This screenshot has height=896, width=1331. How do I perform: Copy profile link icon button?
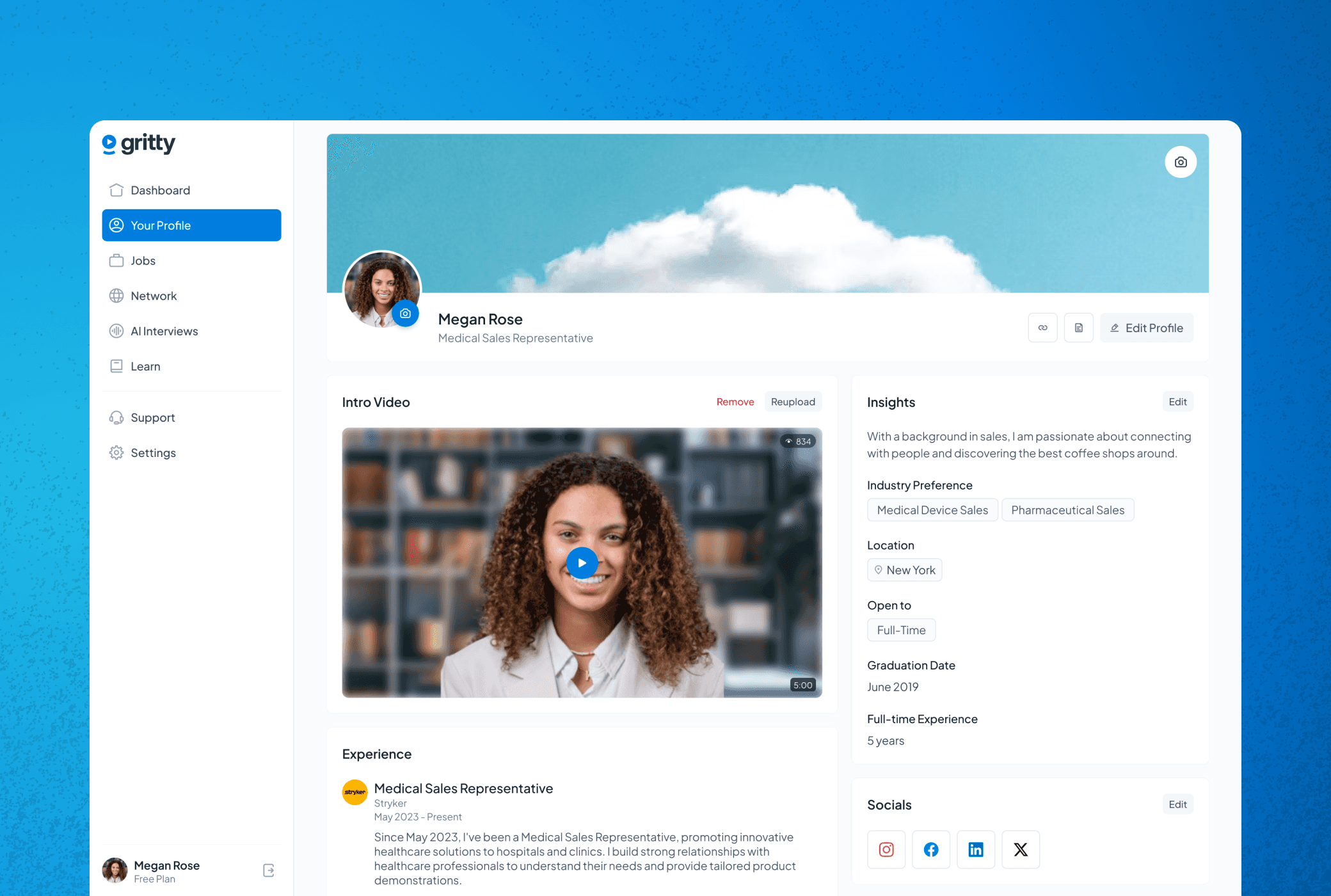(1042, 328)
